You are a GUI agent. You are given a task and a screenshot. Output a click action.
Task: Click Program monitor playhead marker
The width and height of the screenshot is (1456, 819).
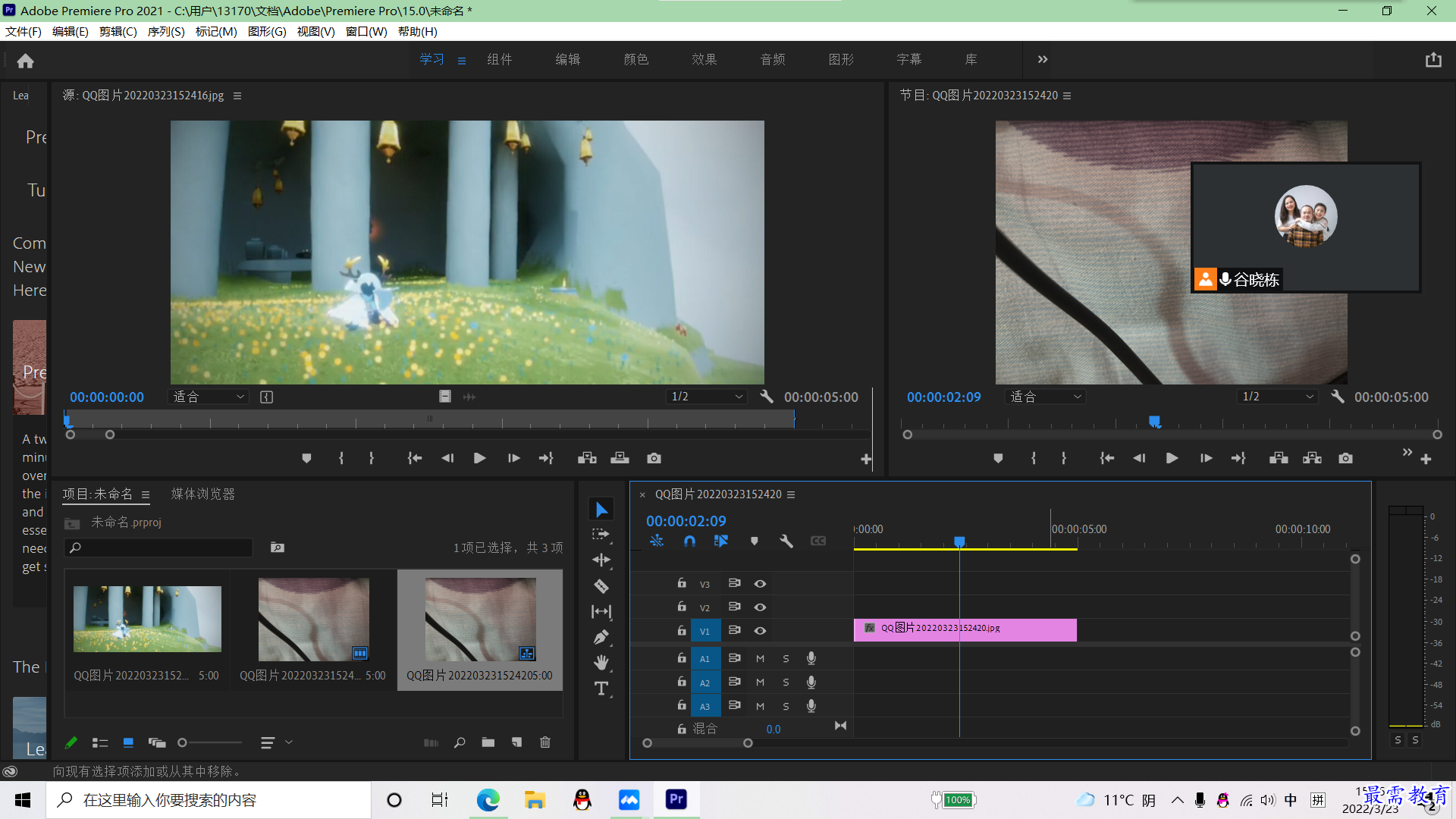(x=1154, y=421)
